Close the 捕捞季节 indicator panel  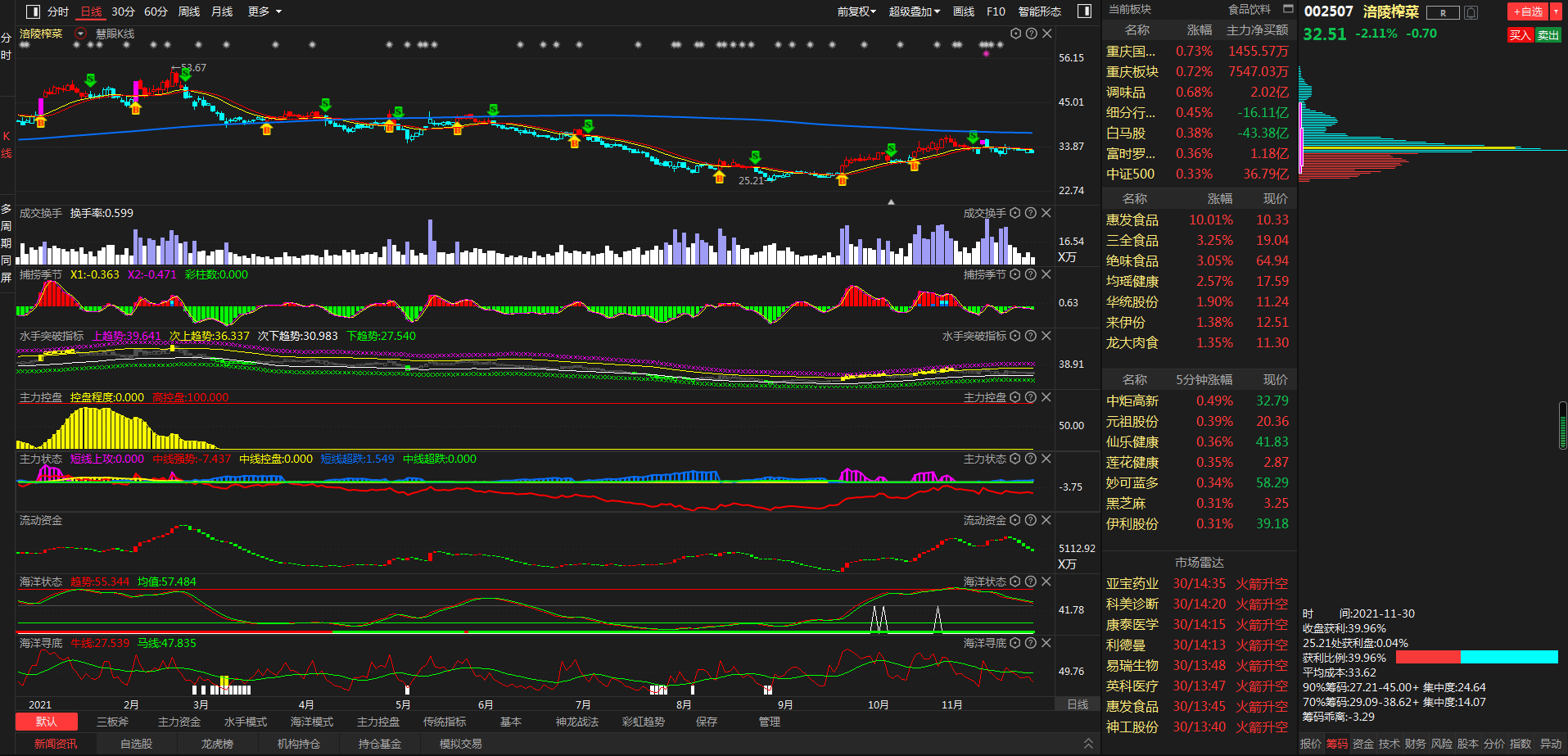1046,274
